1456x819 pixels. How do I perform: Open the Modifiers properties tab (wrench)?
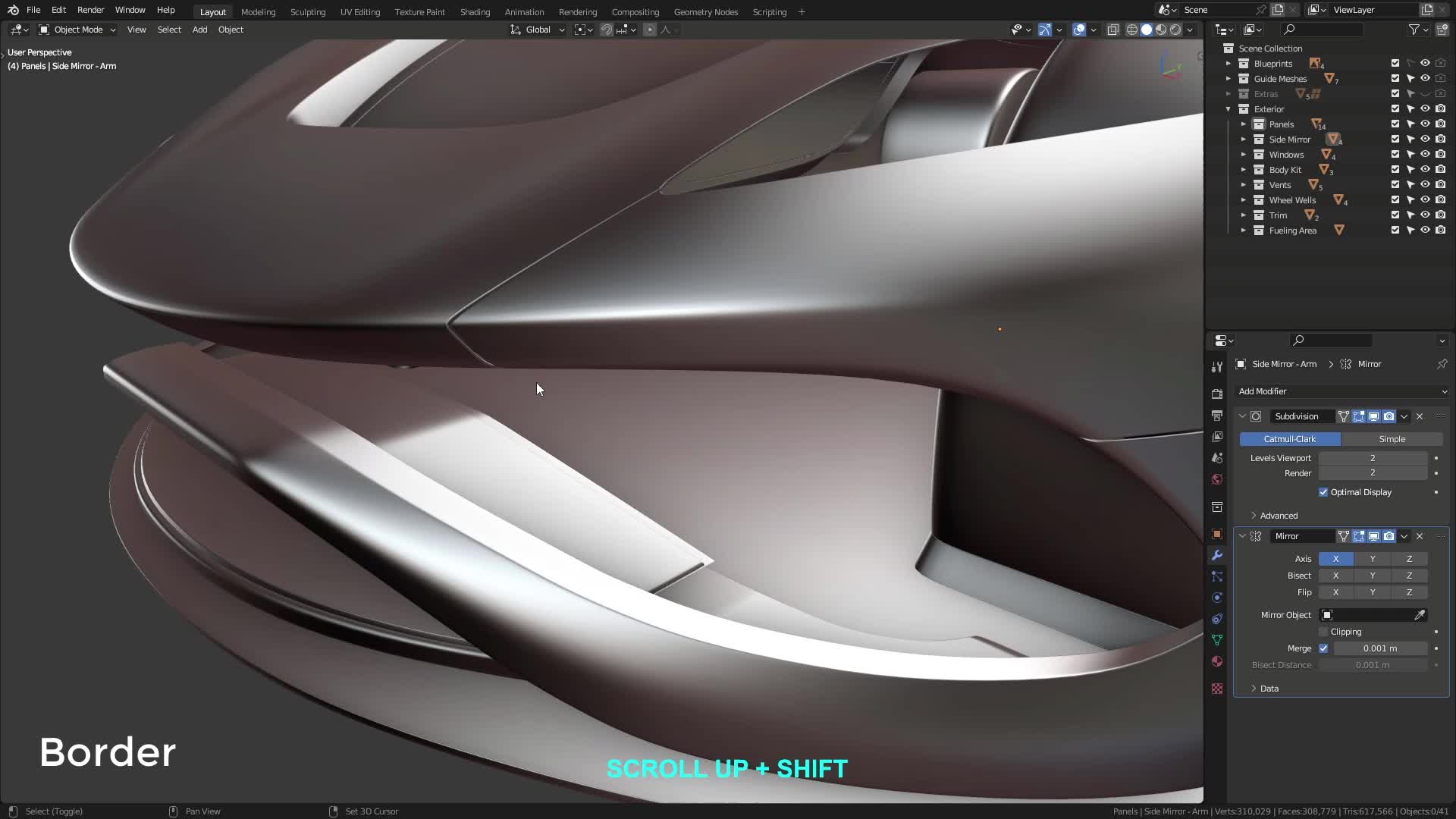(x=1217, y=555)
